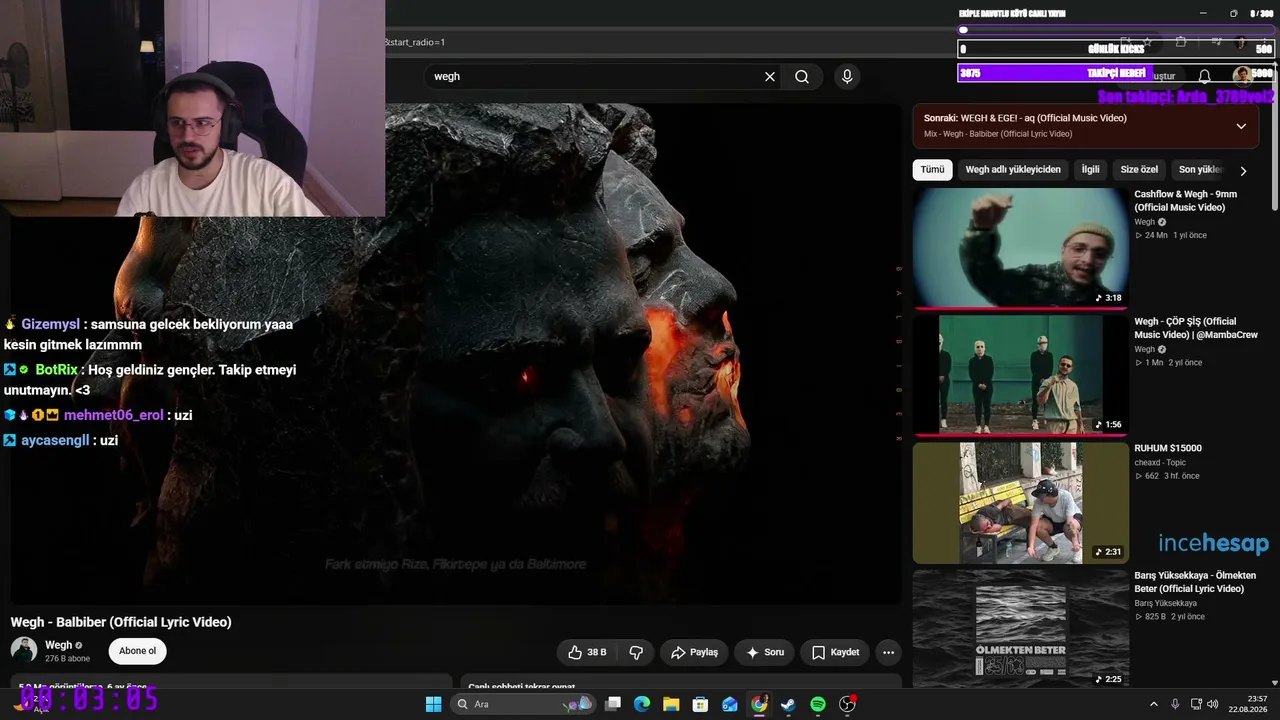Viewport: 1280px width, 720px height.
Task: Click the 'Cashflow & Wegh - 9mm' video title
Action: point(1185,201)
